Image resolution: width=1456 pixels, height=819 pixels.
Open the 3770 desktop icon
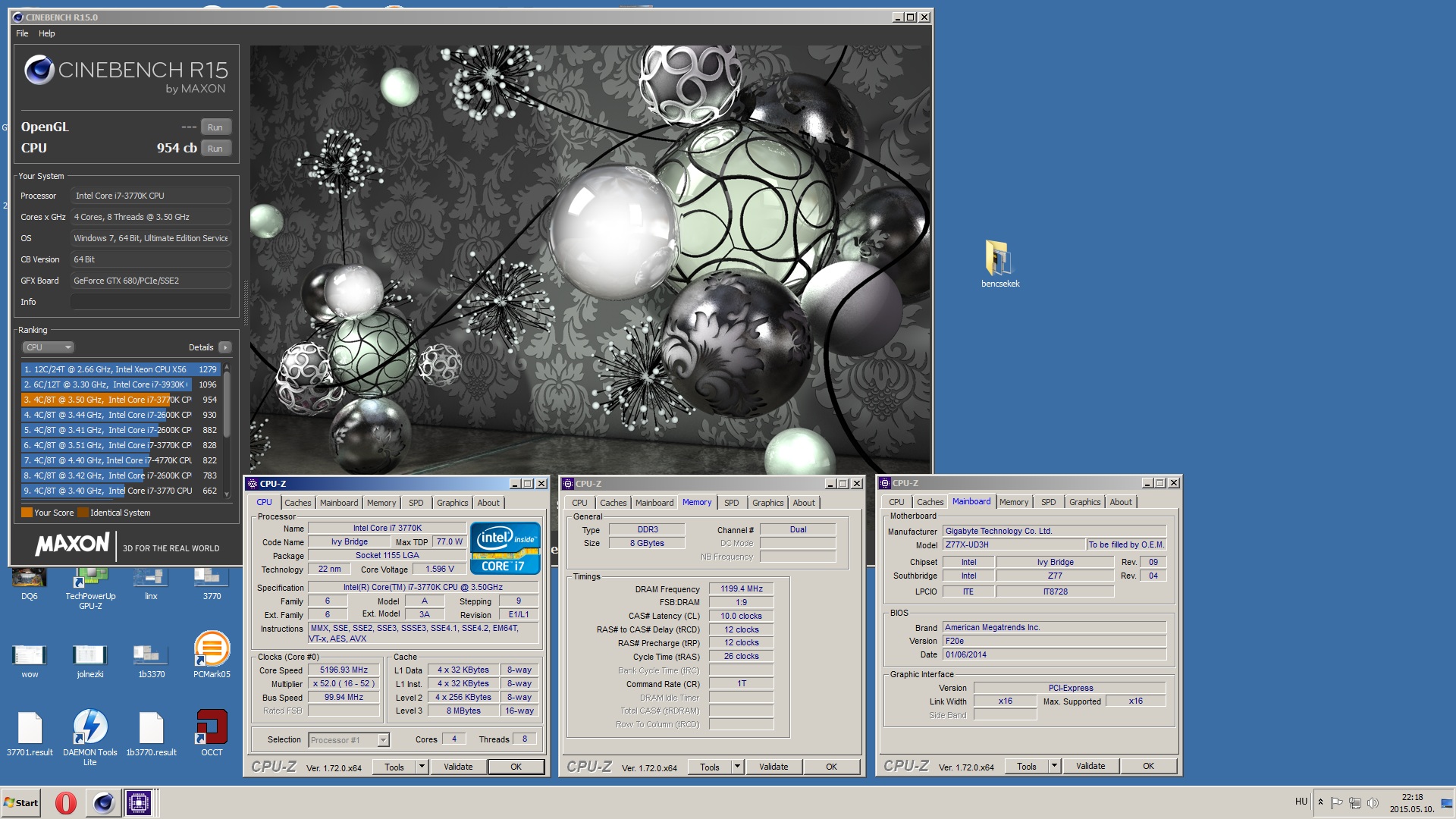pyautogui.click(x=212, y=584)
